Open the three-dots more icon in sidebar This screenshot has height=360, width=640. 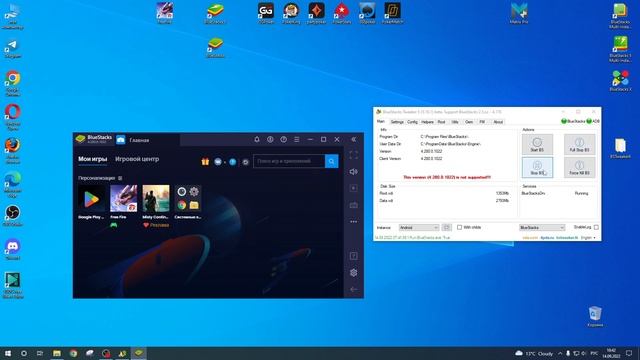click(x=353, y=222)
